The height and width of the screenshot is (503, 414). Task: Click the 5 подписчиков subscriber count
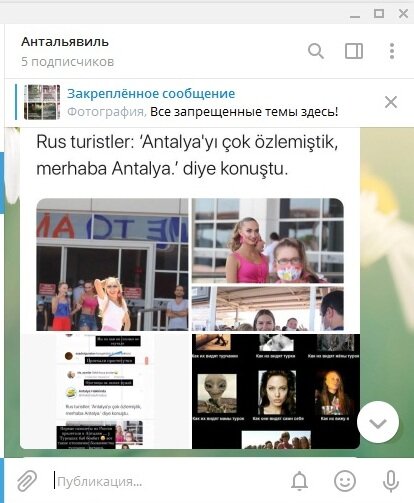[68, 62]
